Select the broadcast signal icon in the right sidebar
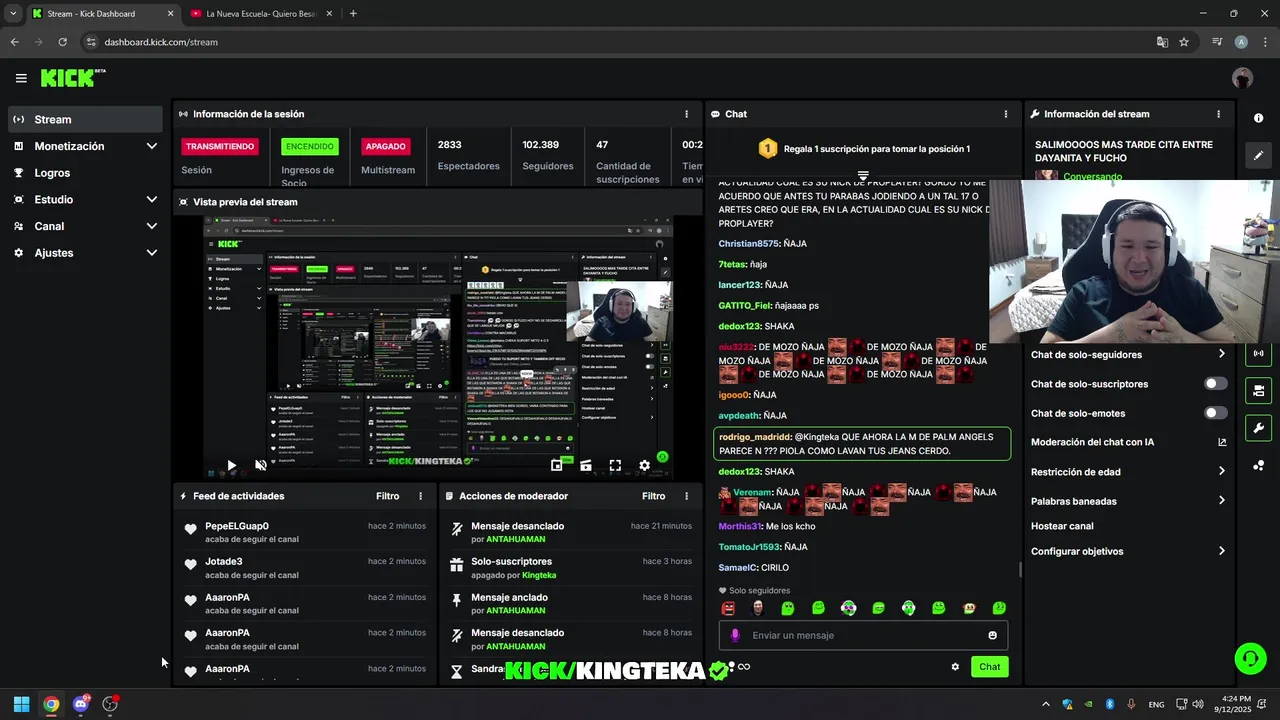Screen dimensions: 1280x720 click(1258, 353)
